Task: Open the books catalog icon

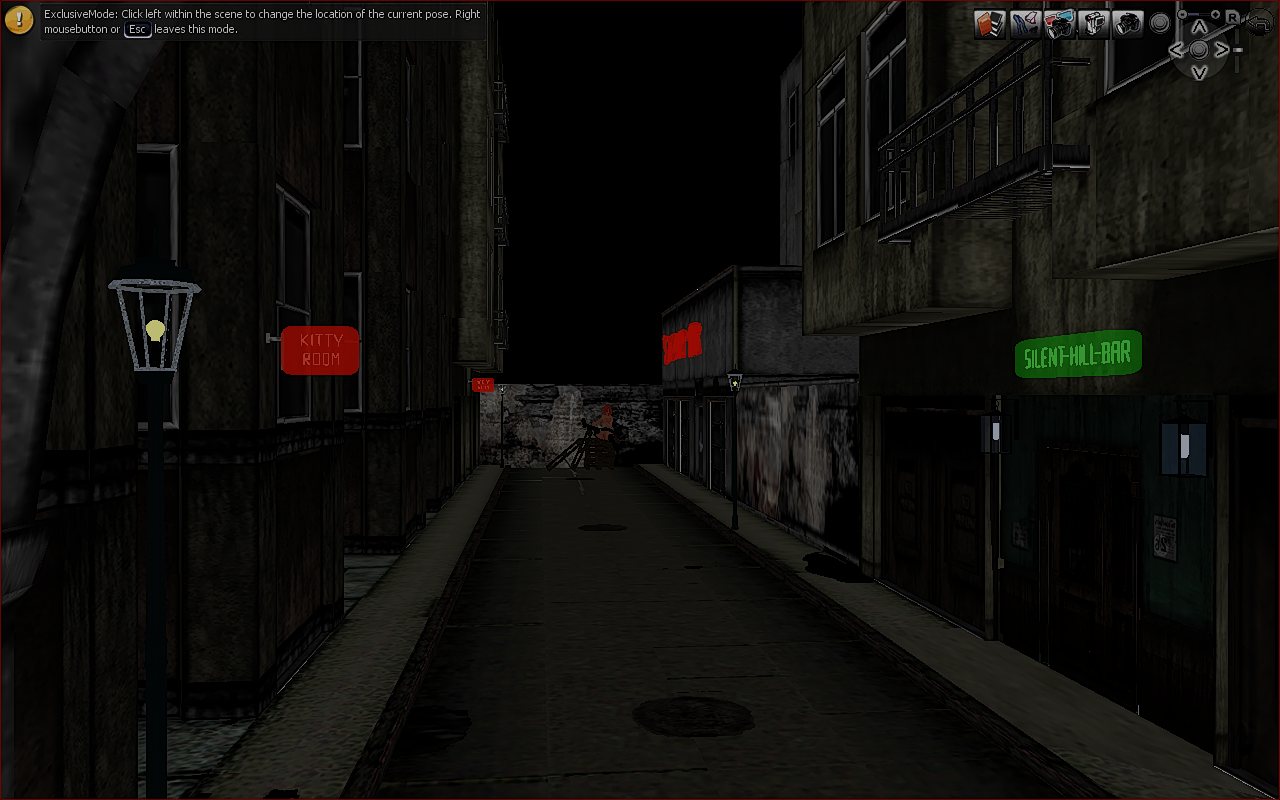Action: tap(990, 24)
